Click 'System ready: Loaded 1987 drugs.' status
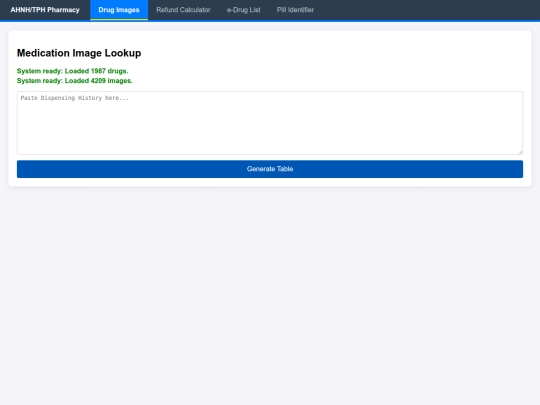The height and width of the screenshot is (405, 540). pyautogui.click(x=72, y=71)
